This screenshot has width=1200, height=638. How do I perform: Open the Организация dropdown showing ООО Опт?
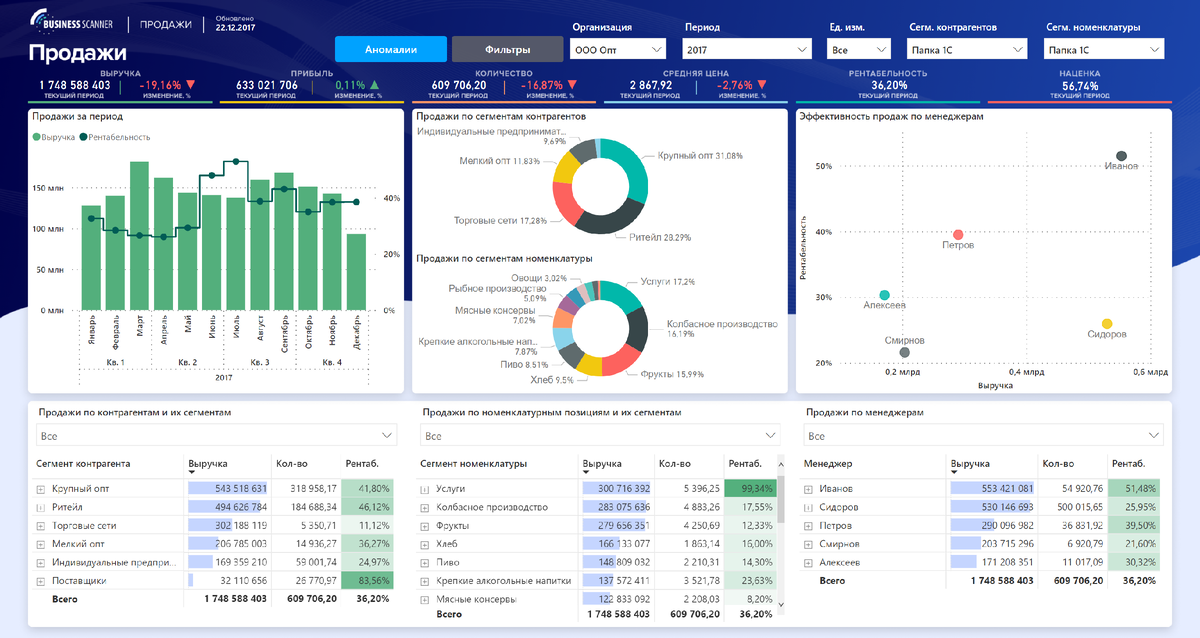pos(617,48)
